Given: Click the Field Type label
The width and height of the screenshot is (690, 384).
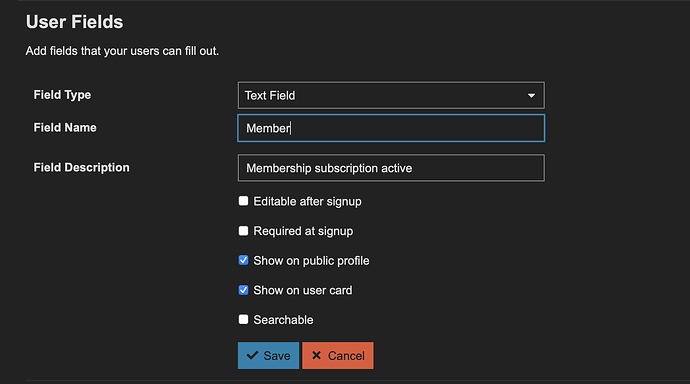Looking at the screenshot, I should (x=62, y=95).
